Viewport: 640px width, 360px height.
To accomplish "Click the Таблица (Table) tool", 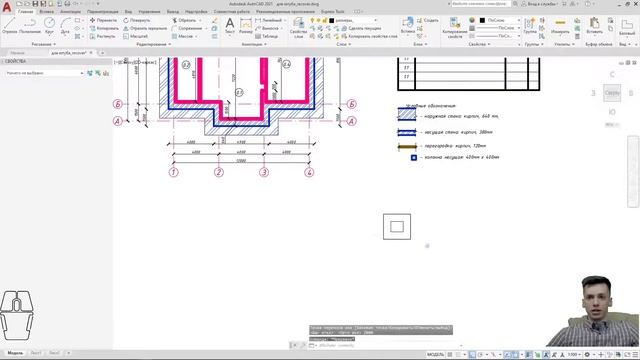I will pyautogui.click(x=267, y=36).
